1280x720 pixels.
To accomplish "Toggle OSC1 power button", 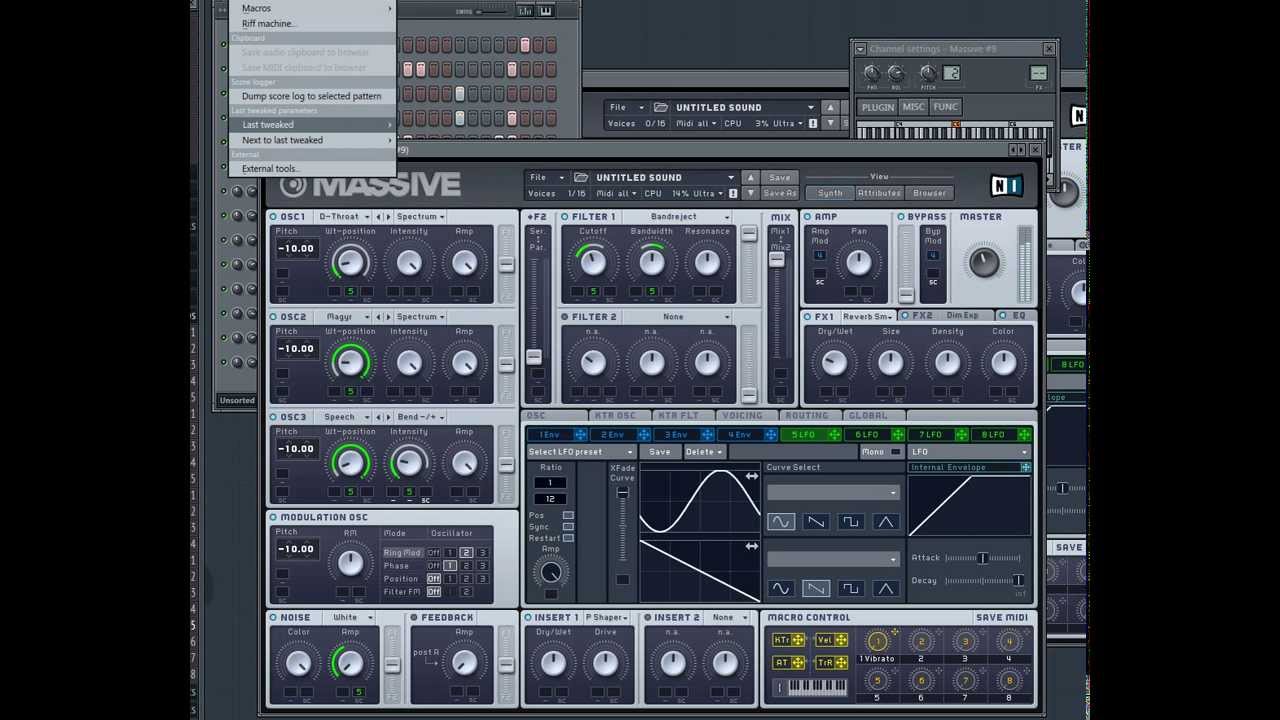I will [x=274, y=217].
